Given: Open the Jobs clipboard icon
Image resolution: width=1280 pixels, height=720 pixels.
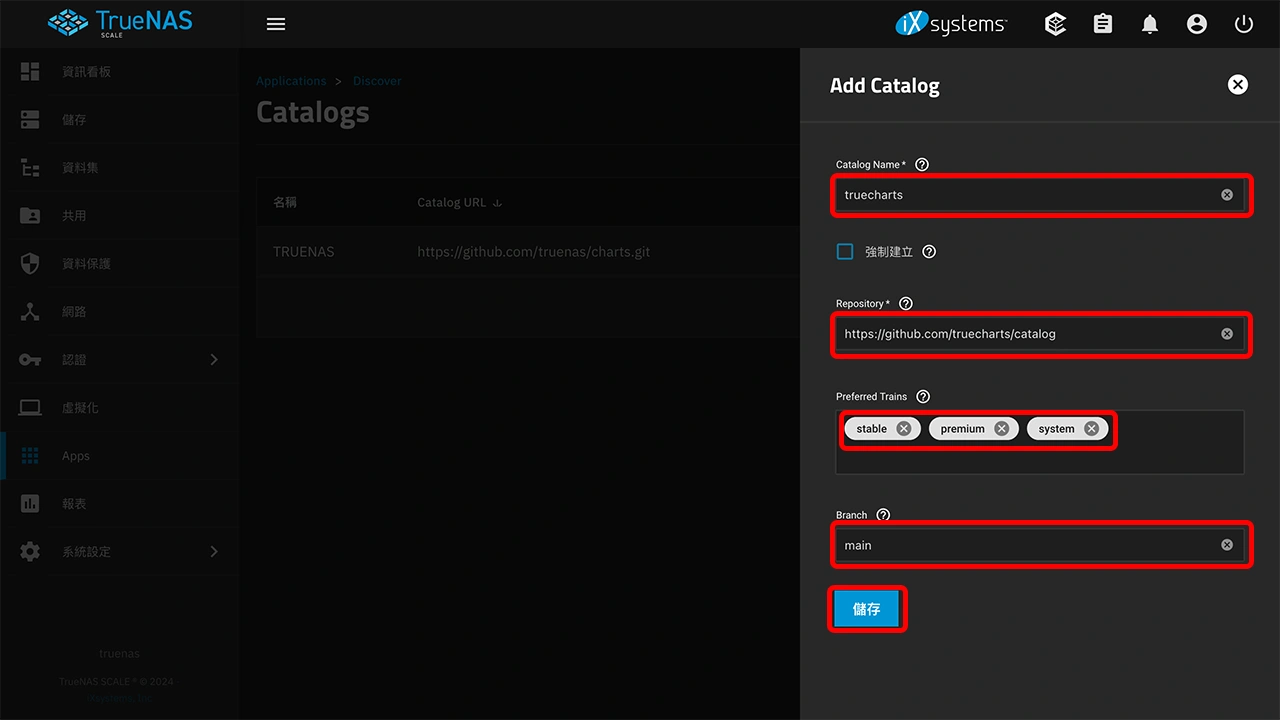Looking at the screenshot, I should pyautogui.click(x=1102, y=24).
